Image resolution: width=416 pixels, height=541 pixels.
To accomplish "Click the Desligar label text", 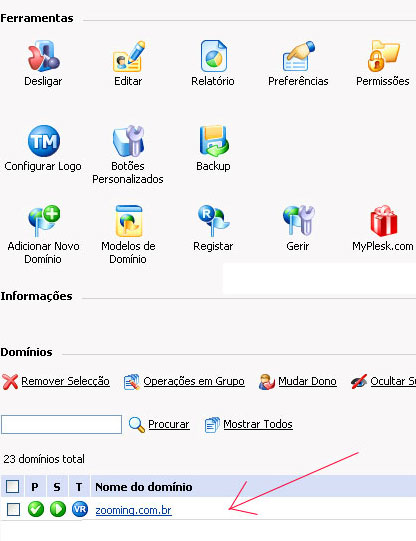I will 43,81.
